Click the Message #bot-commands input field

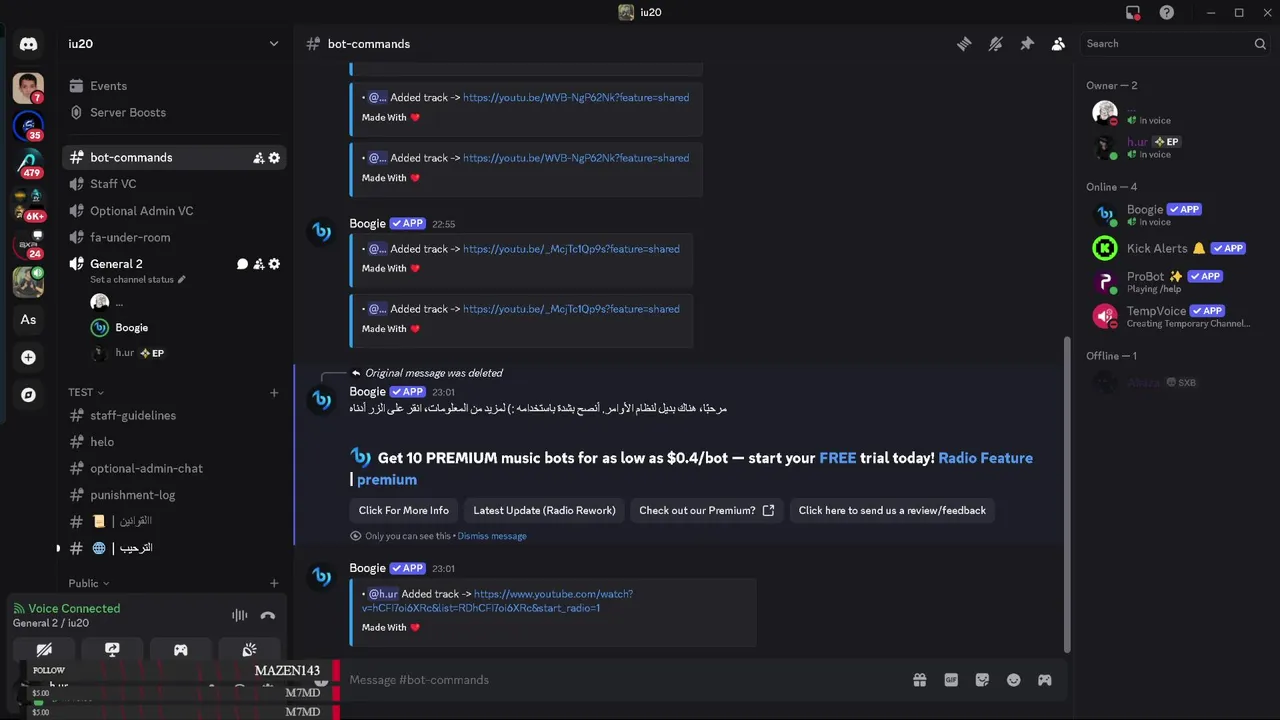click(620, 680)
